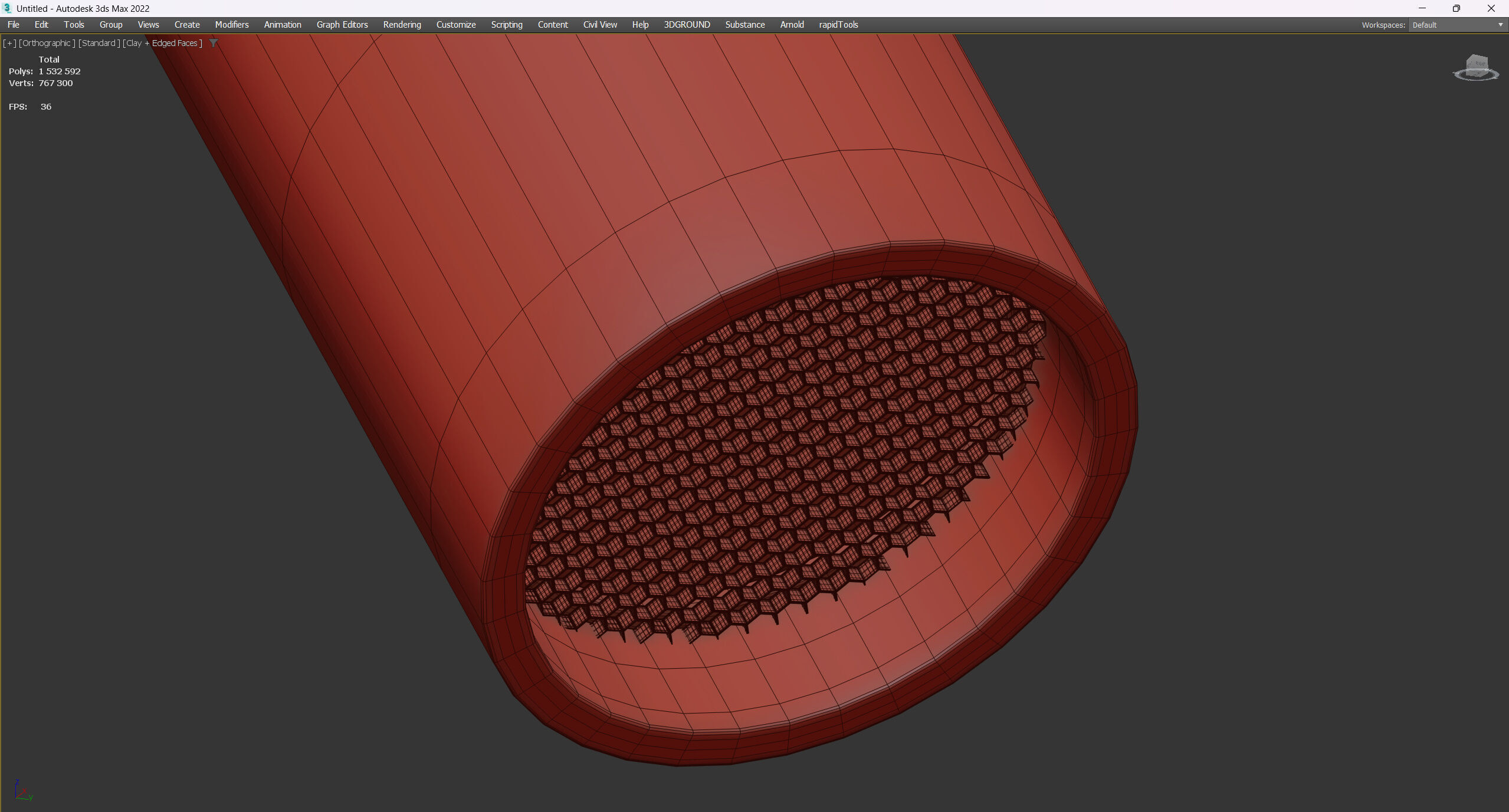Image resolution: width=1509 pixels, height=812 pixels.
Task: Open the Customize menu
Action: click(456, 25)
